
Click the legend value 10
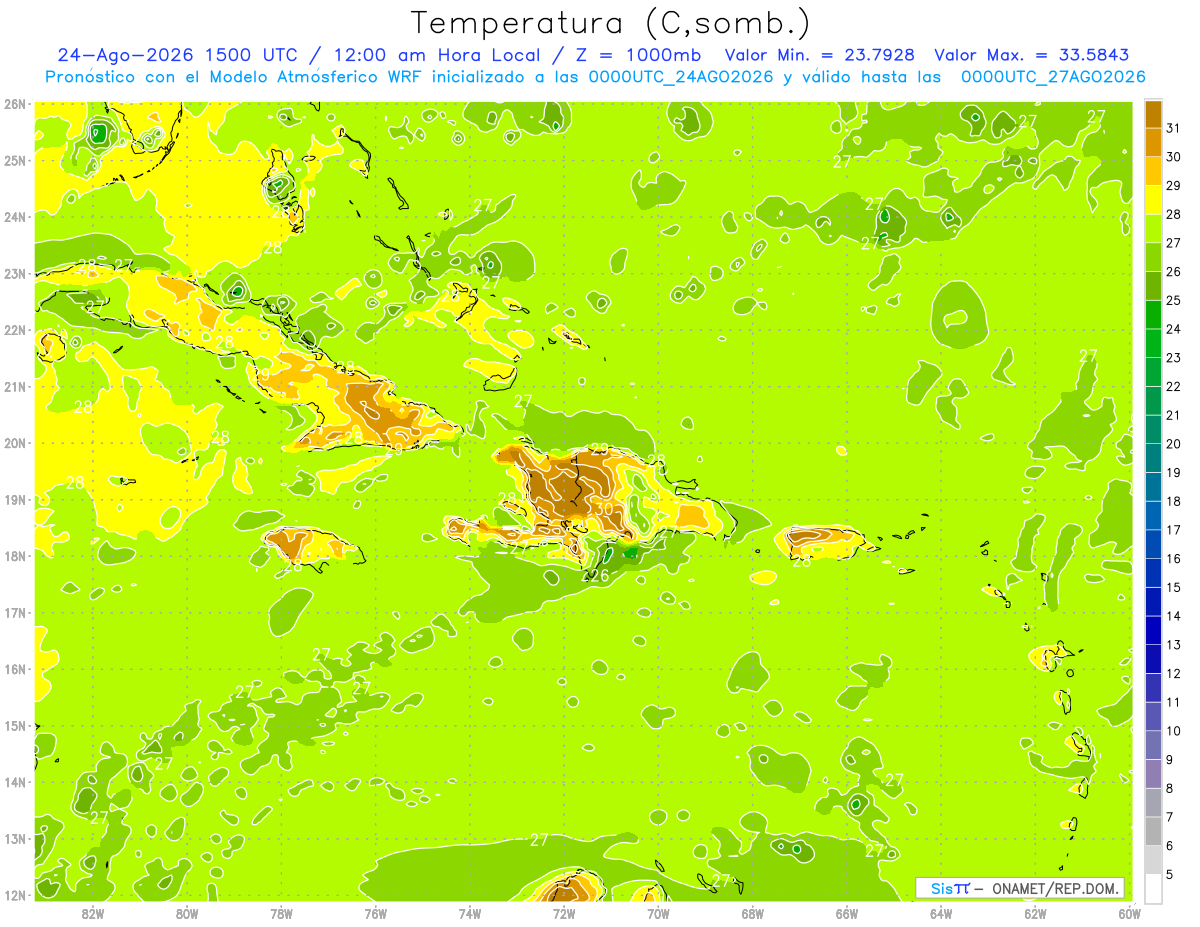click(x=1173, y=731)
